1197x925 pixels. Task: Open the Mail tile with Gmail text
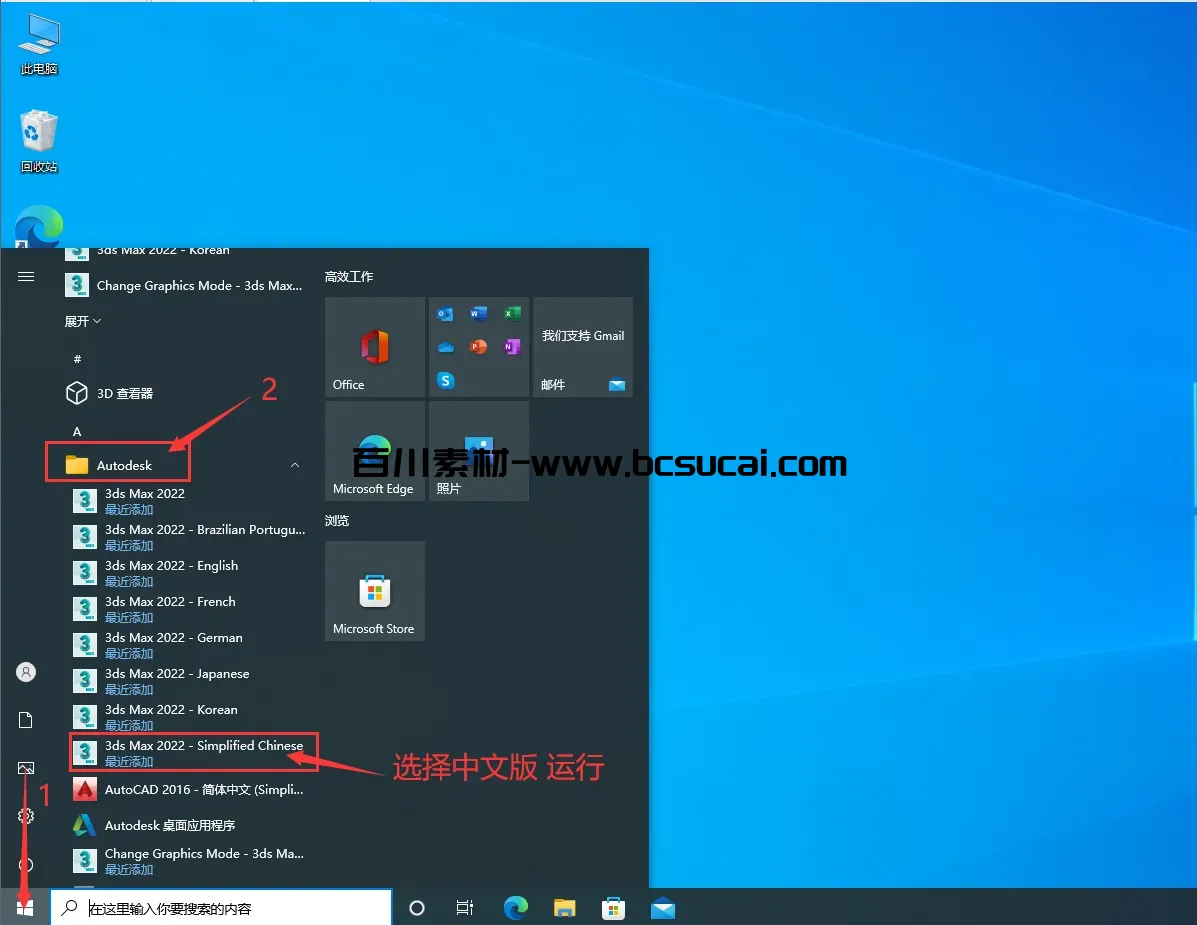[x=582, y=346]
